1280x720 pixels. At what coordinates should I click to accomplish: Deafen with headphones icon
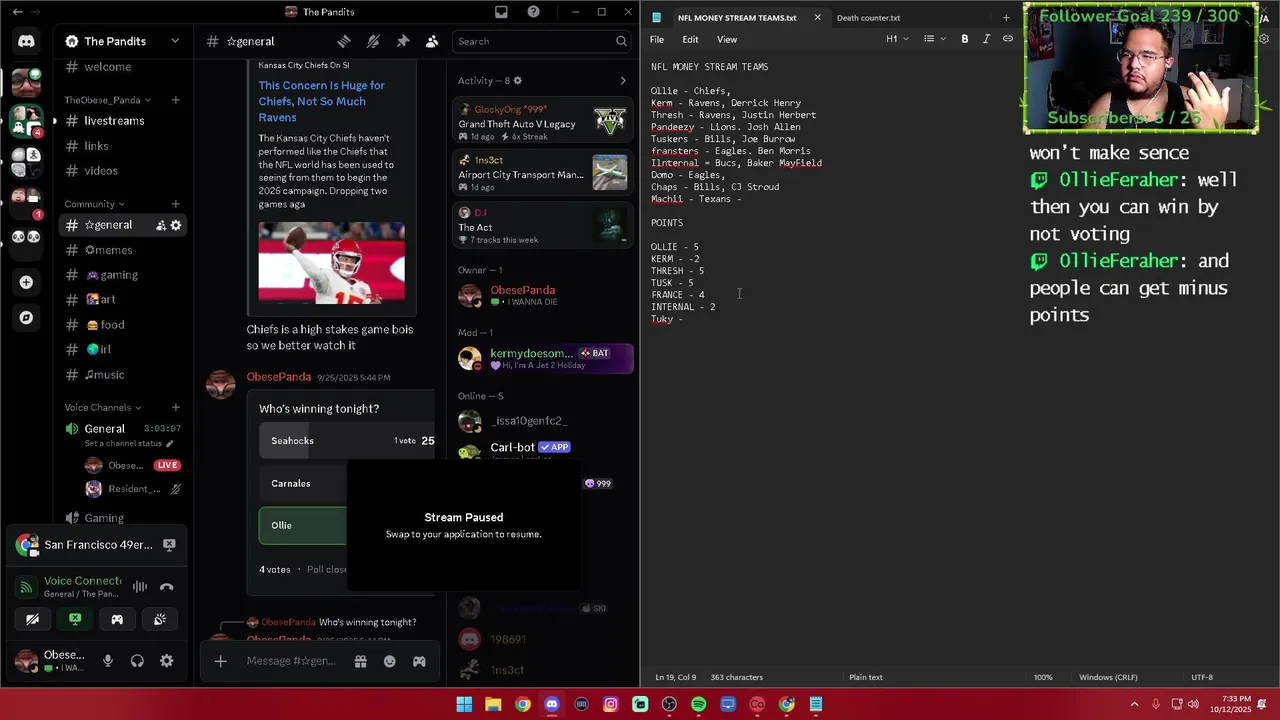click(x=137, y=661)
